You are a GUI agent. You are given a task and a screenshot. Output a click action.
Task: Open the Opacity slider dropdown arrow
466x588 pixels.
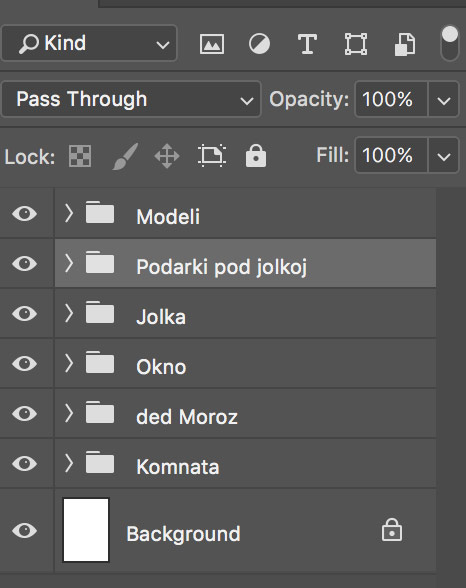pyautogui.click(x=444, y=100)
